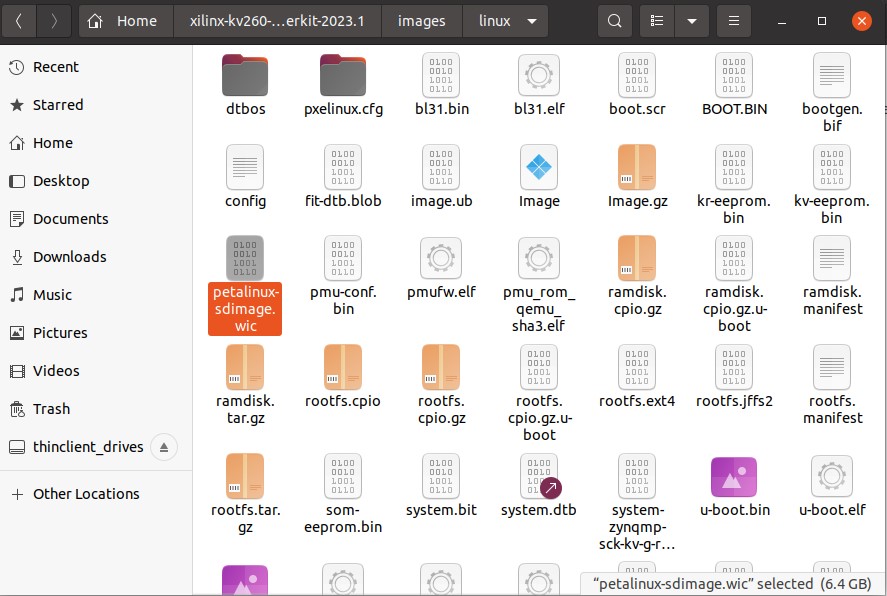Open the hamburger menu
This screenshot has width=887, height=596.
click(733, 20)
